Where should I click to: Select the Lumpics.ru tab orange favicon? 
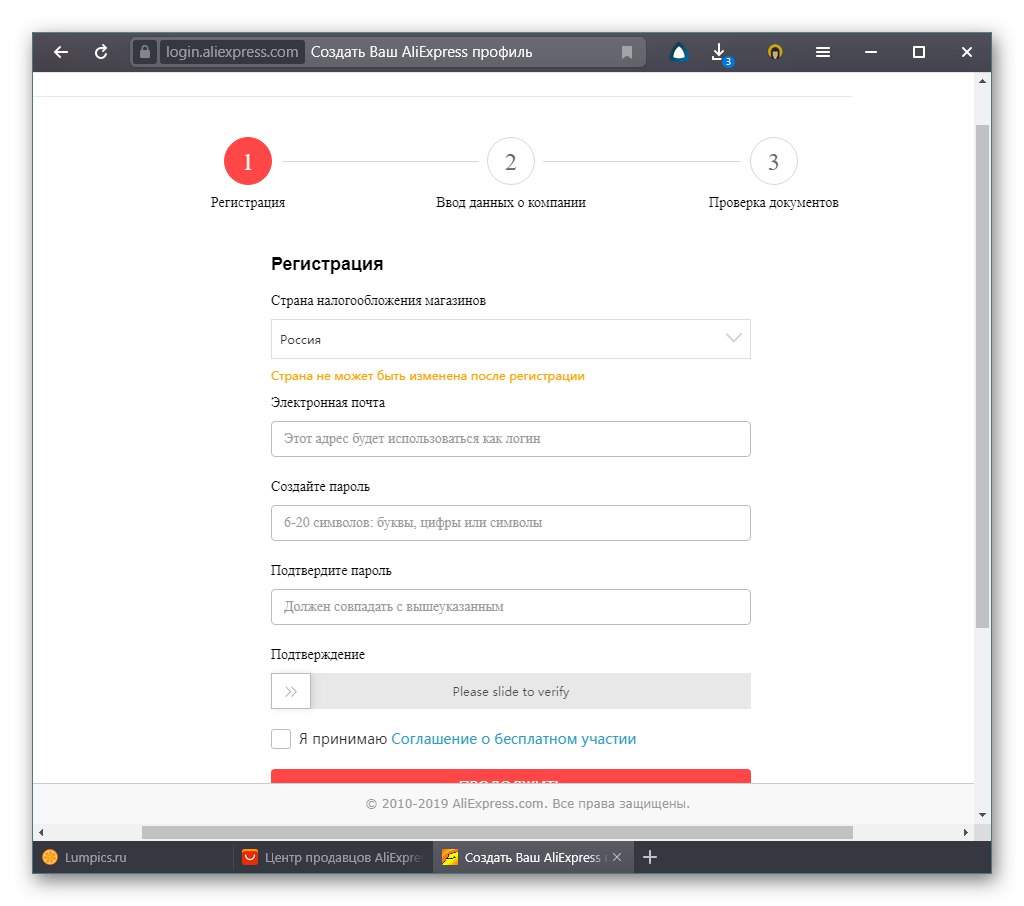tap(50, 857)
